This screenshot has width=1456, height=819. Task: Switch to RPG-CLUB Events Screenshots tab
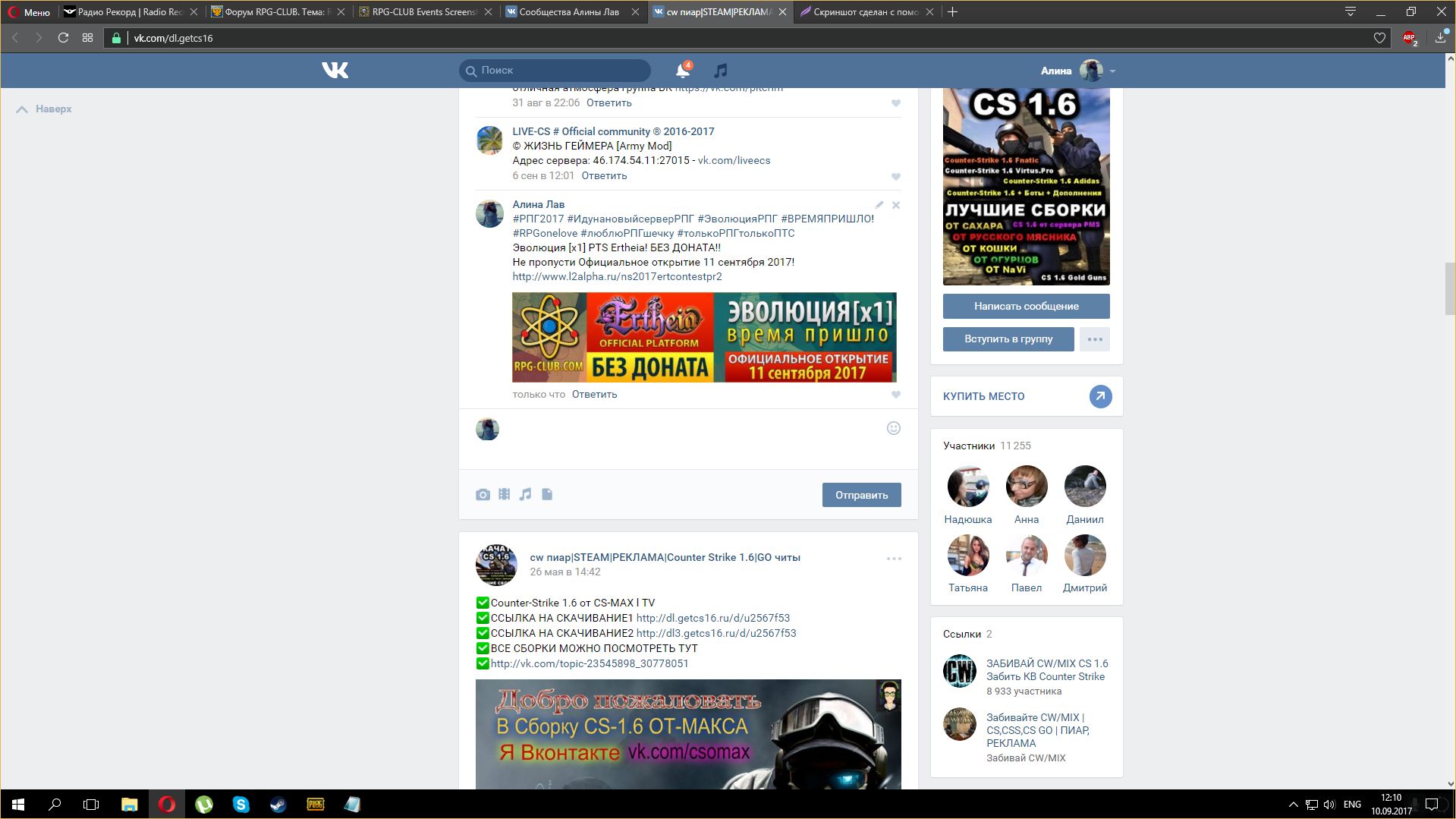pyautogui.click(x=424, y=12)
